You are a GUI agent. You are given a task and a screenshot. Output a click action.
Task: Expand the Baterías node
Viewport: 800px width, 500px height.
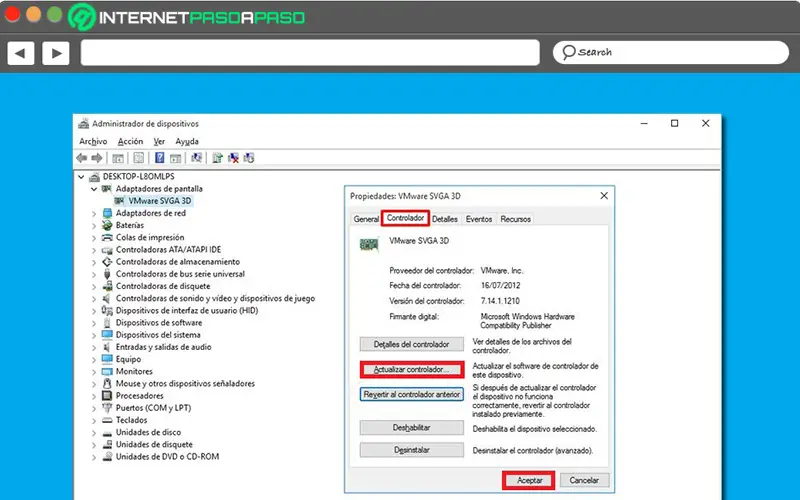tap(94, 226)
